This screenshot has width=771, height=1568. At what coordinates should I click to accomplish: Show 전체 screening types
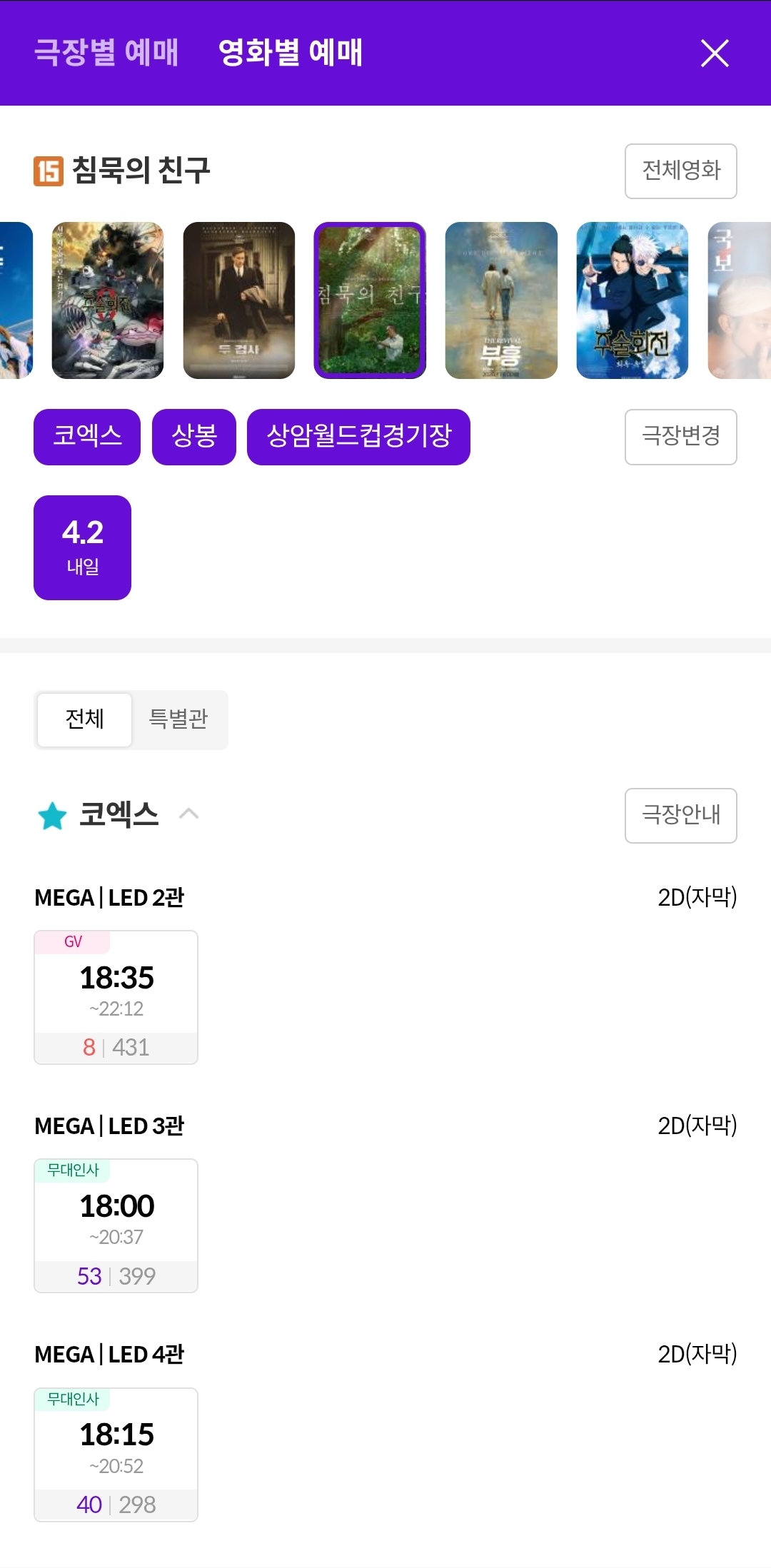(x=85, y=719)
